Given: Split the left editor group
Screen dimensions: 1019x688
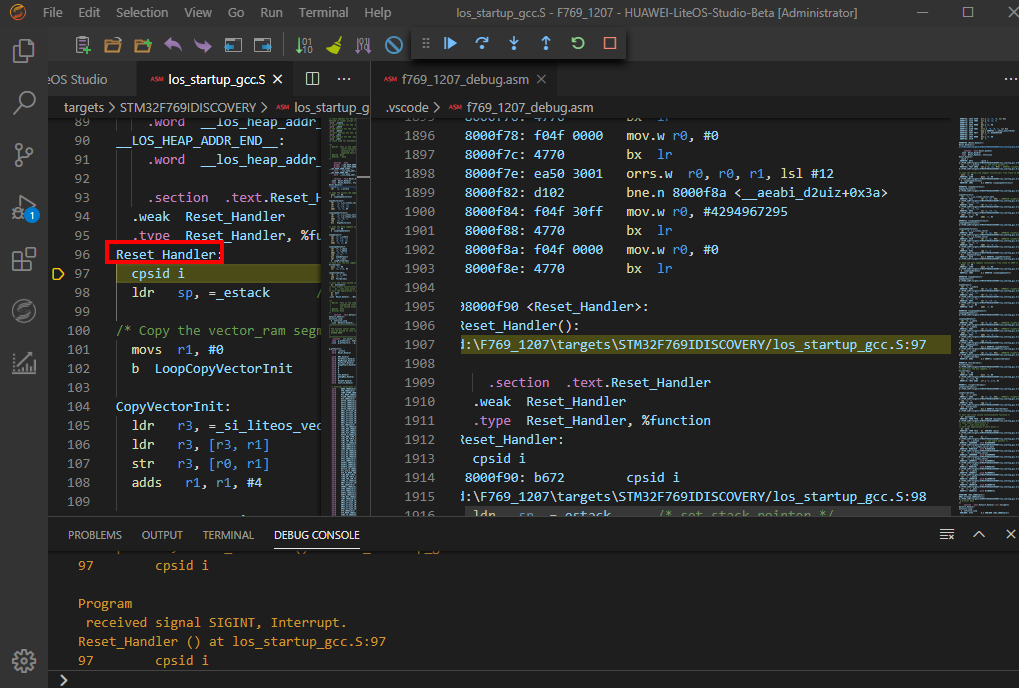Looking at the screenshot, I should pos(312,79).
